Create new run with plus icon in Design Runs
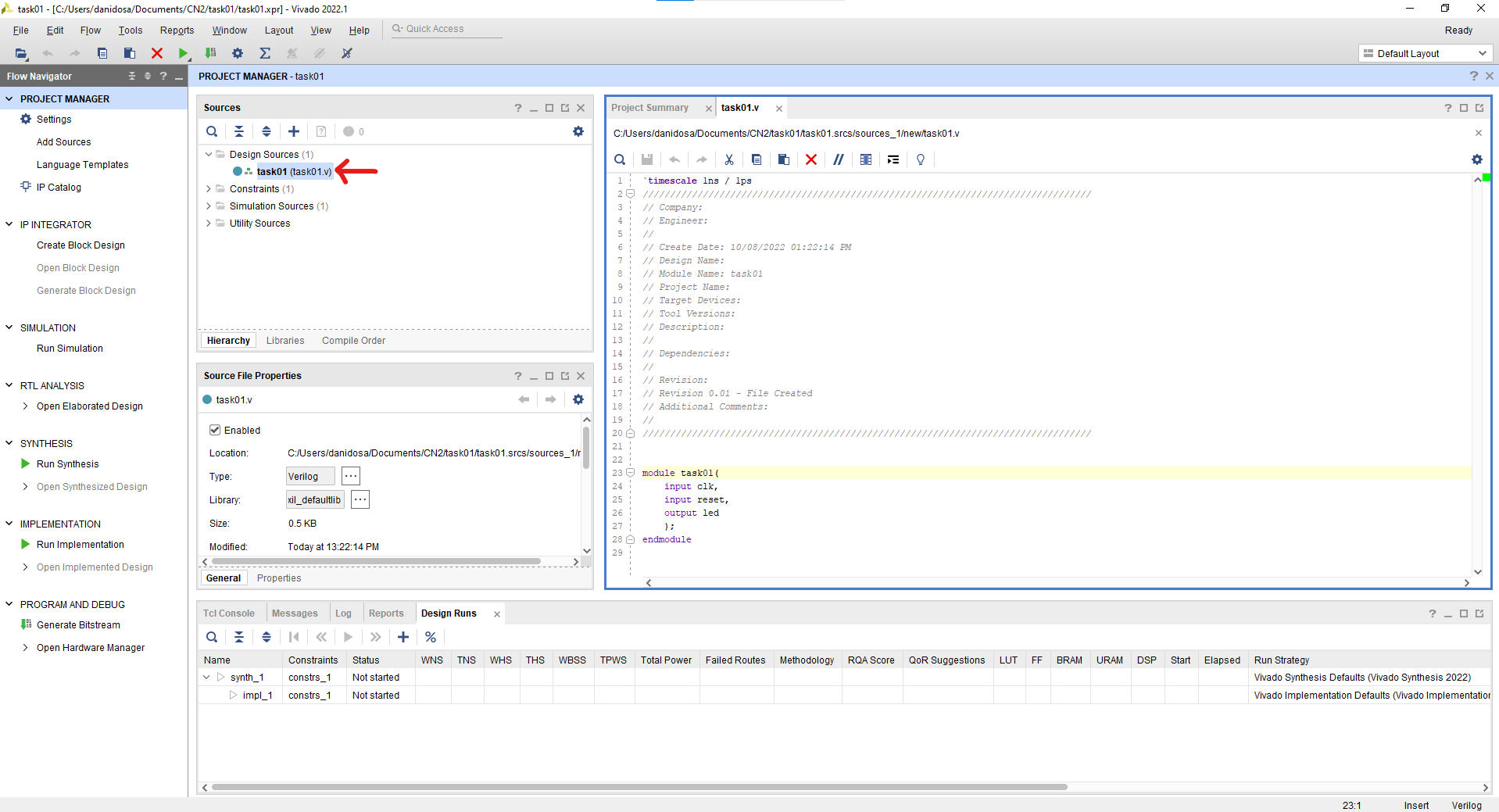The height and width of the screenshot is (812, 1499). [403, 637]
